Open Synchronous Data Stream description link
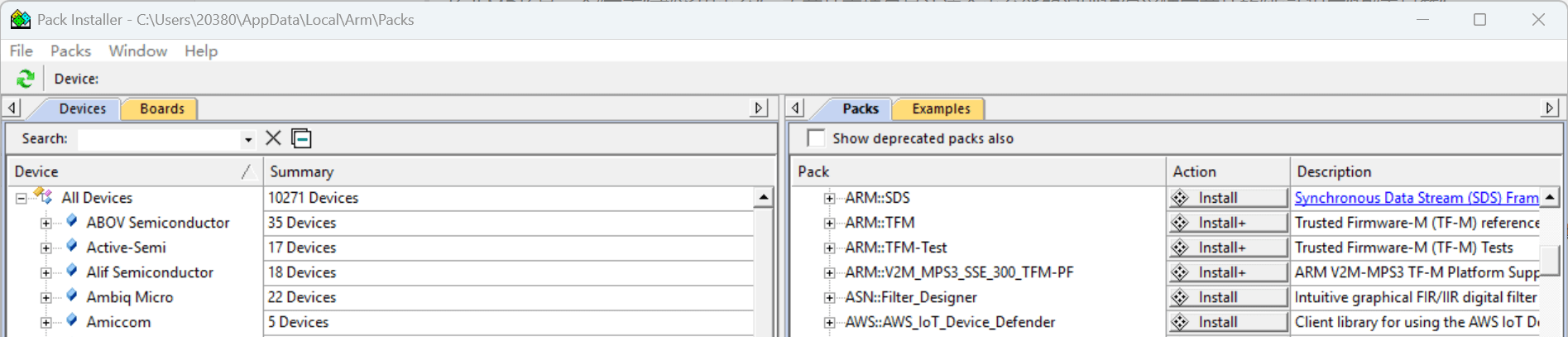 pyautogui.click(x=1416, y=198)
